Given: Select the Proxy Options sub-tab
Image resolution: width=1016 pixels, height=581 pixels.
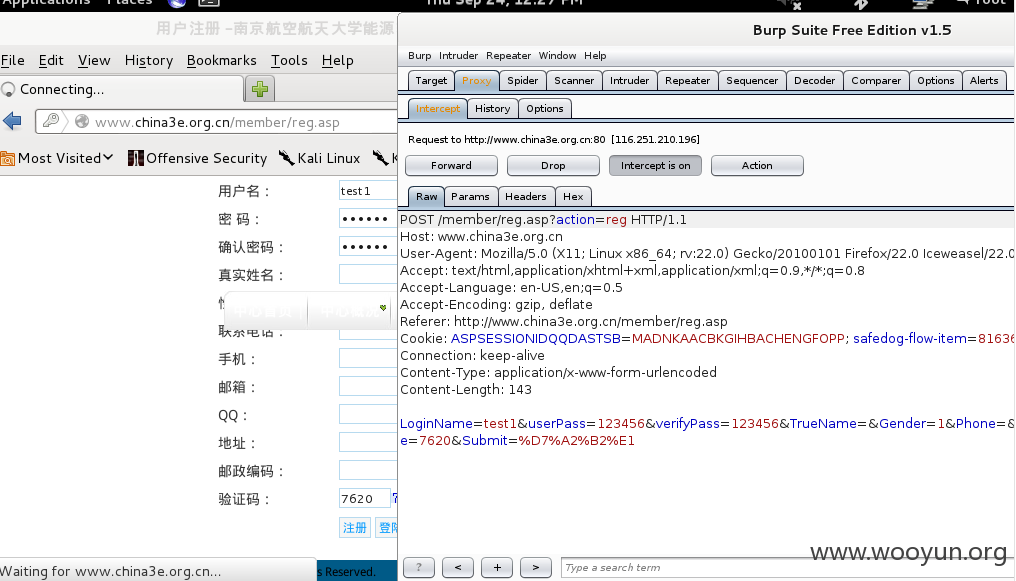Looking at the screenshot, I should 544,108.
